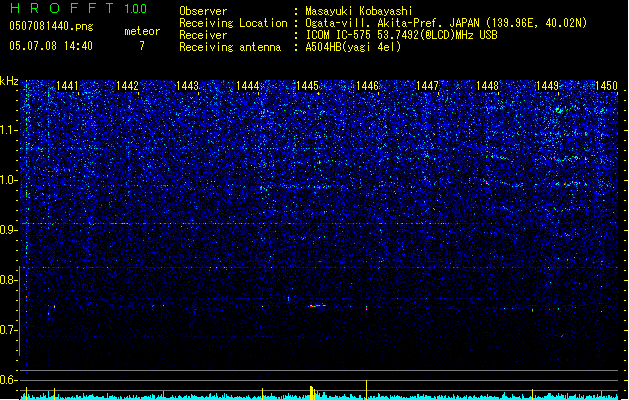629x400 pixels.
Task: Select the observer name Masayuki Kobayashi
Action: (359, 11)
